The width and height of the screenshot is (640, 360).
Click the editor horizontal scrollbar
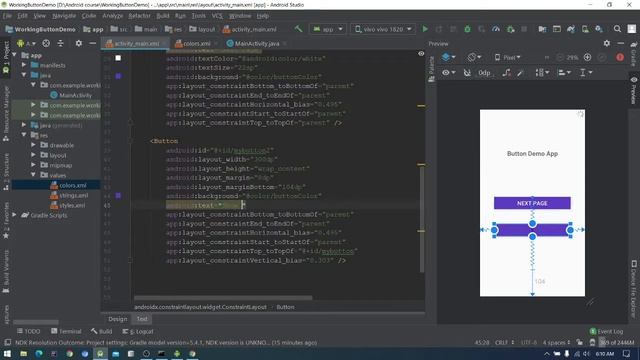click(223, 298)
